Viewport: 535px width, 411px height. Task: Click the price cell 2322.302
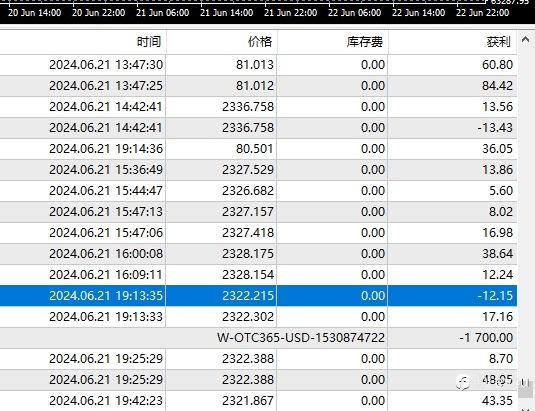[248, 317]
